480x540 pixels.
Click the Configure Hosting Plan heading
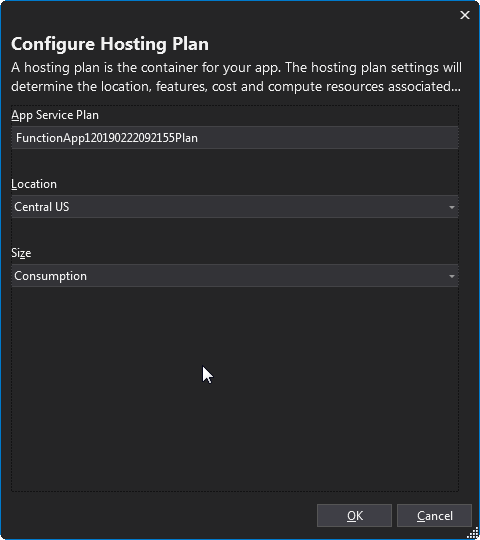(110, 44)
